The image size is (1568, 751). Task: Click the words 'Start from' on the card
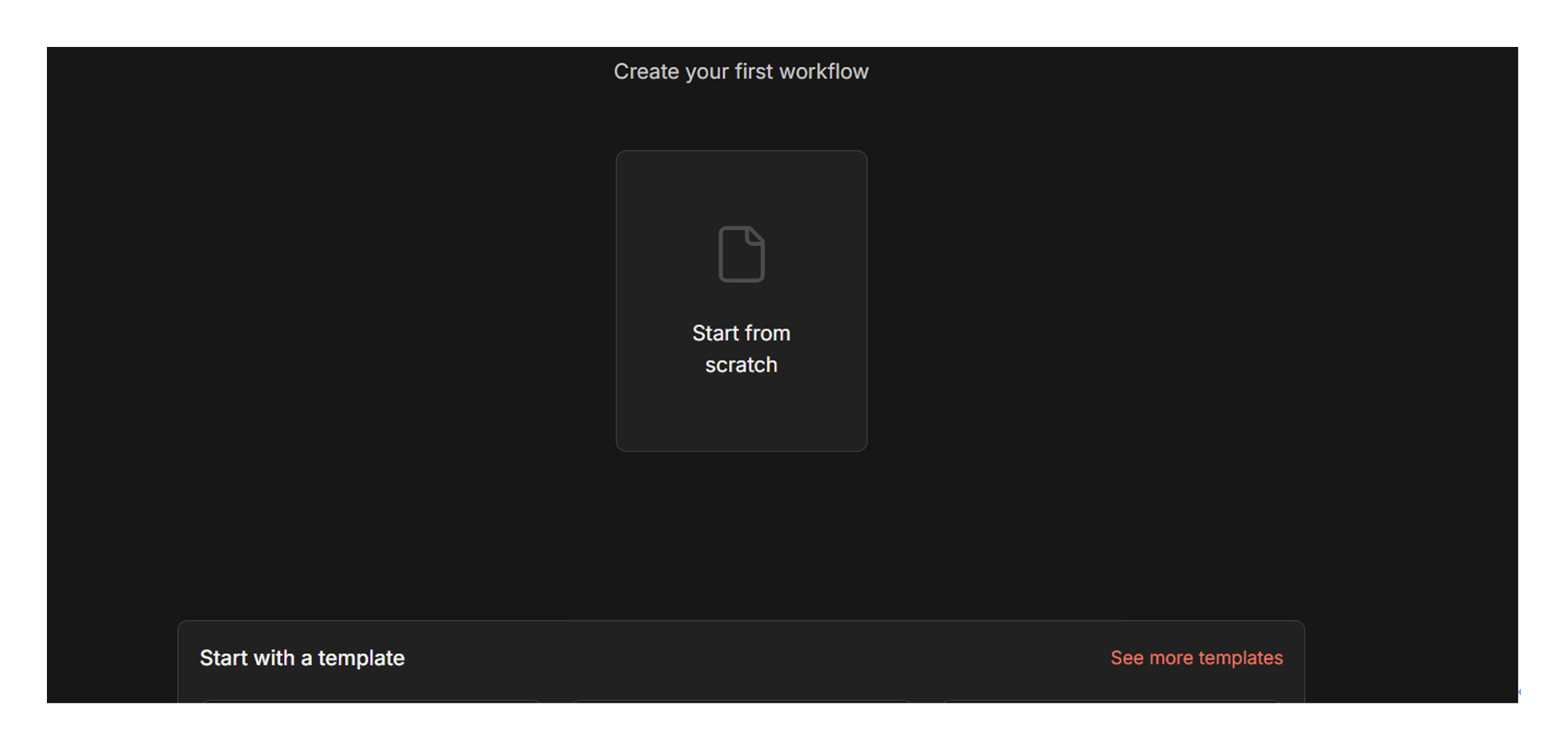(741, 333)
